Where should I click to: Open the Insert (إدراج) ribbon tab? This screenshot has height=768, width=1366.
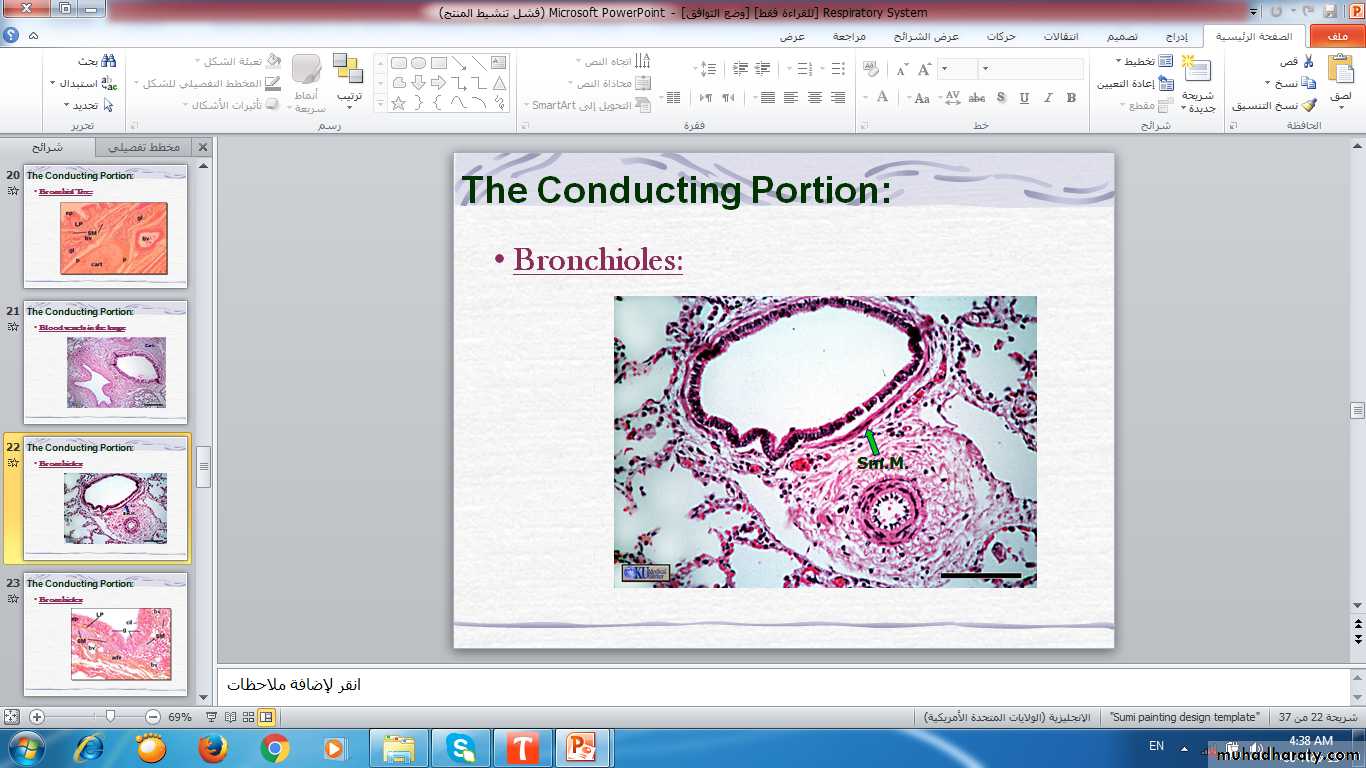pos(1176,37)
